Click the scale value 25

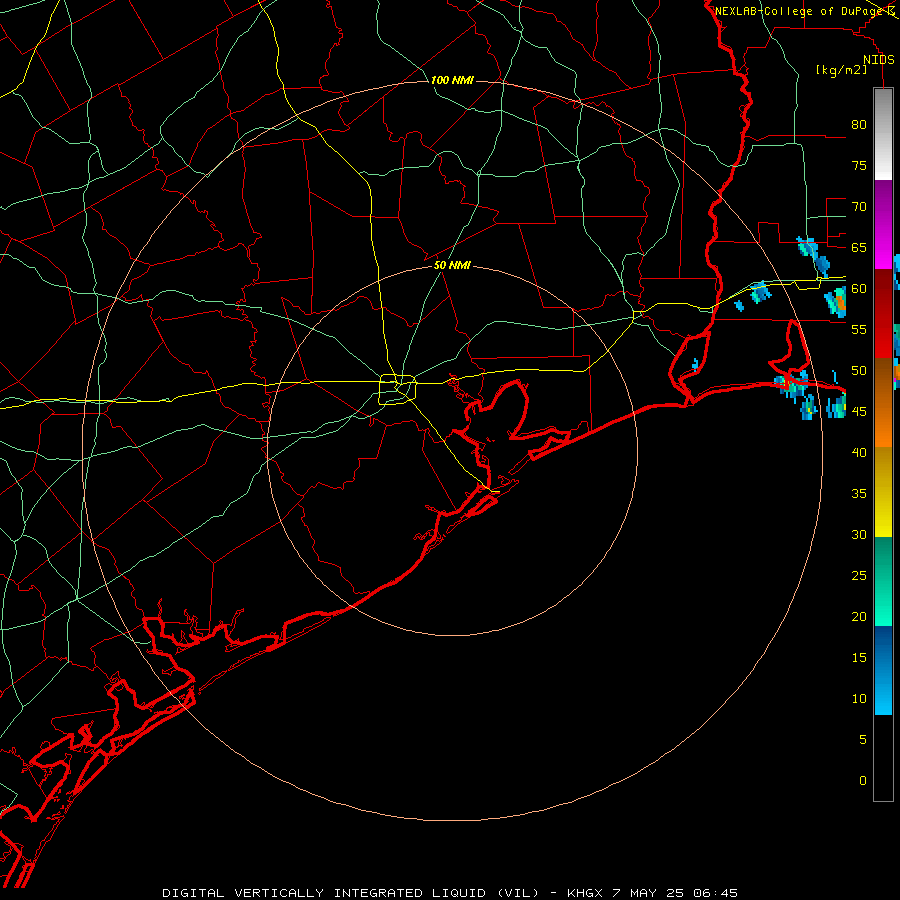point(859,575)
